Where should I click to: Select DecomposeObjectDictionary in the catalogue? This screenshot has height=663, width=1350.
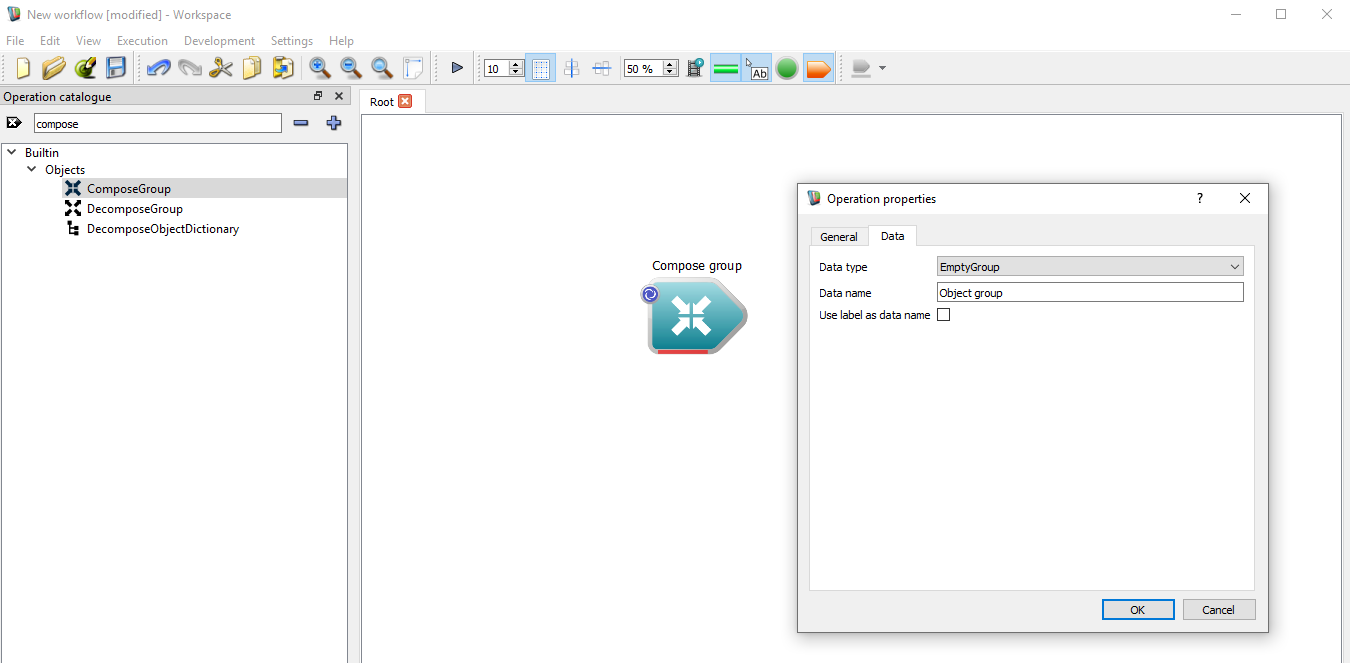coord(163,228)
